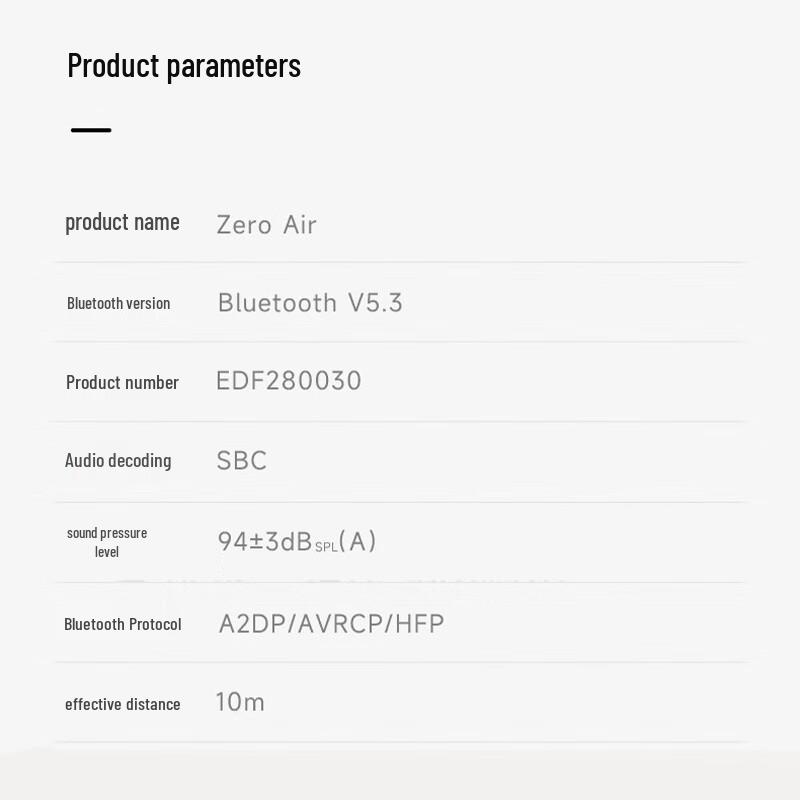Select the "Product number" label

122,382
